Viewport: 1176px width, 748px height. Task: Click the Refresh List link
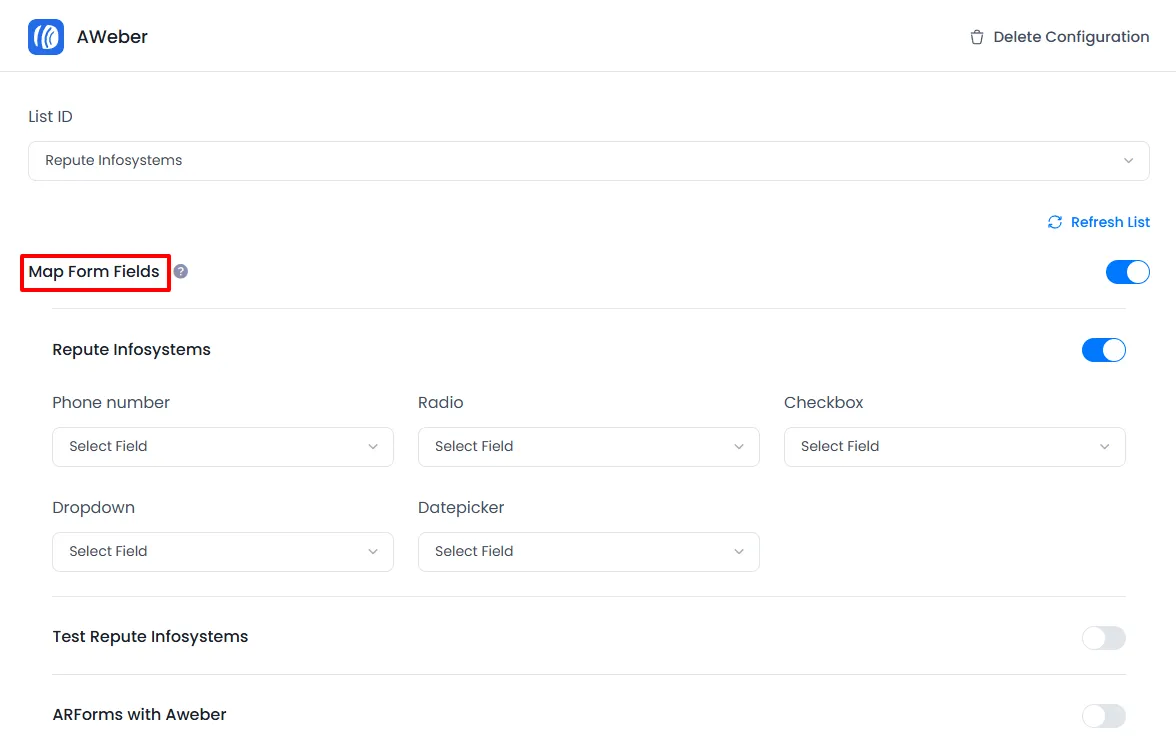pyautogui.click(x=1110, y=222)
